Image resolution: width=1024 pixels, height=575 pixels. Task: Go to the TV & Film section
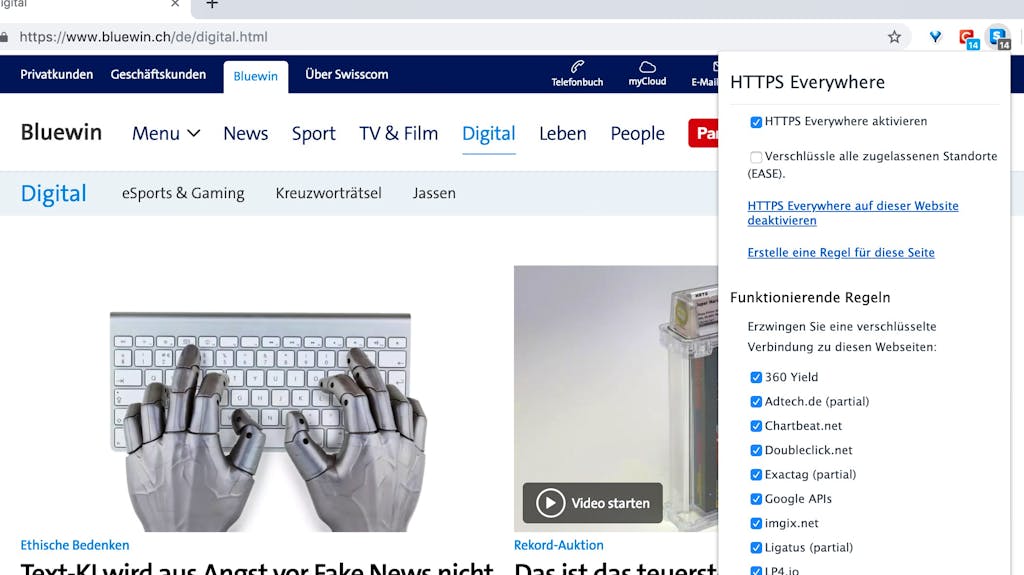[x=398, y=133]
